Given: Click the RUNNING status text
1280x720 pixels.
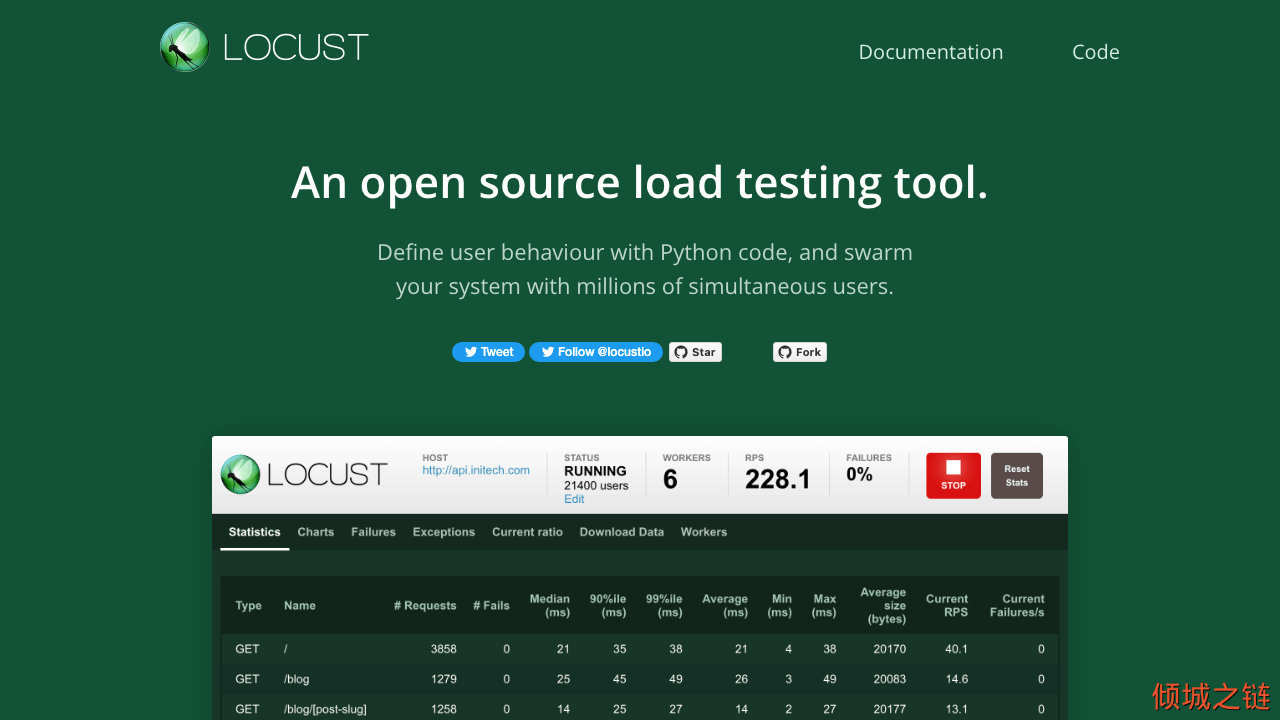Looking at the screenshot, I should coord(595,470).
